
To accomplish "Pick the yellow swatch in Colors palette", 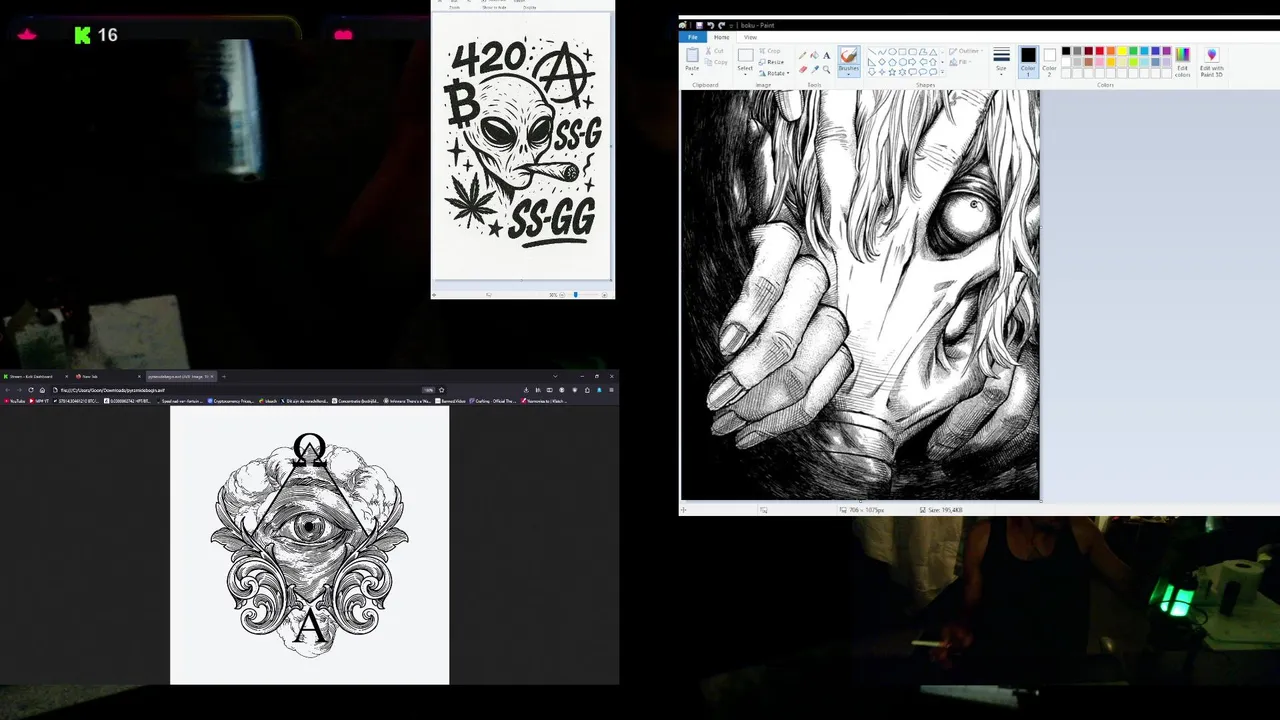I will (x=1122, y=51).
